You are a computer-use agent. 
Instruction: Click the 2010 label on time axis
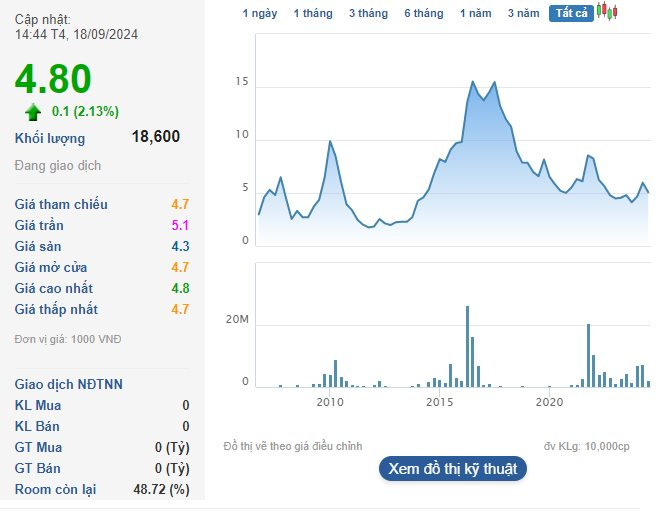click(x=330, y=402)
